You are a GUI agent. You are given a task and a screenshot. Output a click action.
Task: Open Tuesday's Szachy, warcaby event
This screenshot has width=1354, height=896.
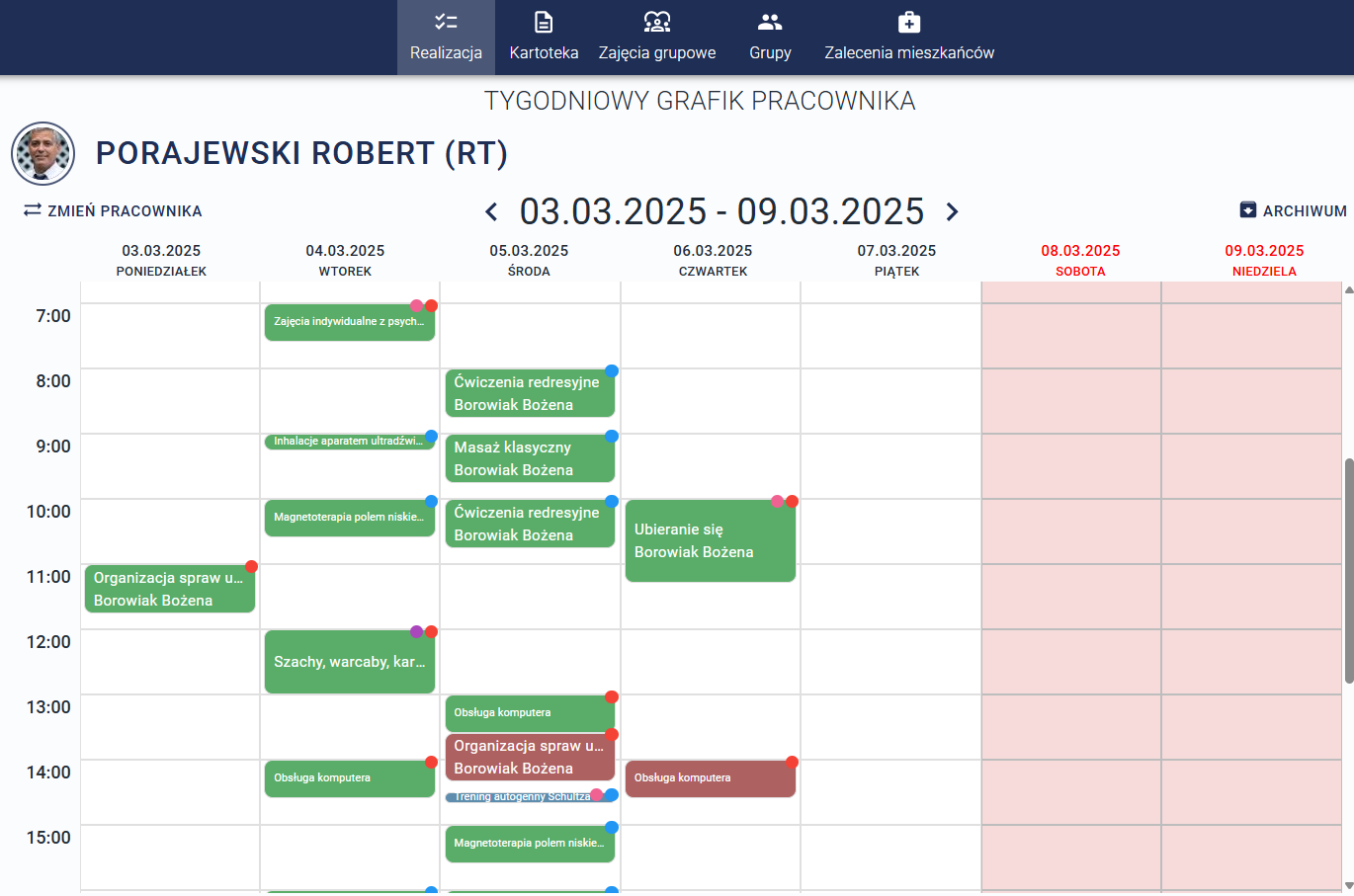pyautogui.click(x=349, y=662)
